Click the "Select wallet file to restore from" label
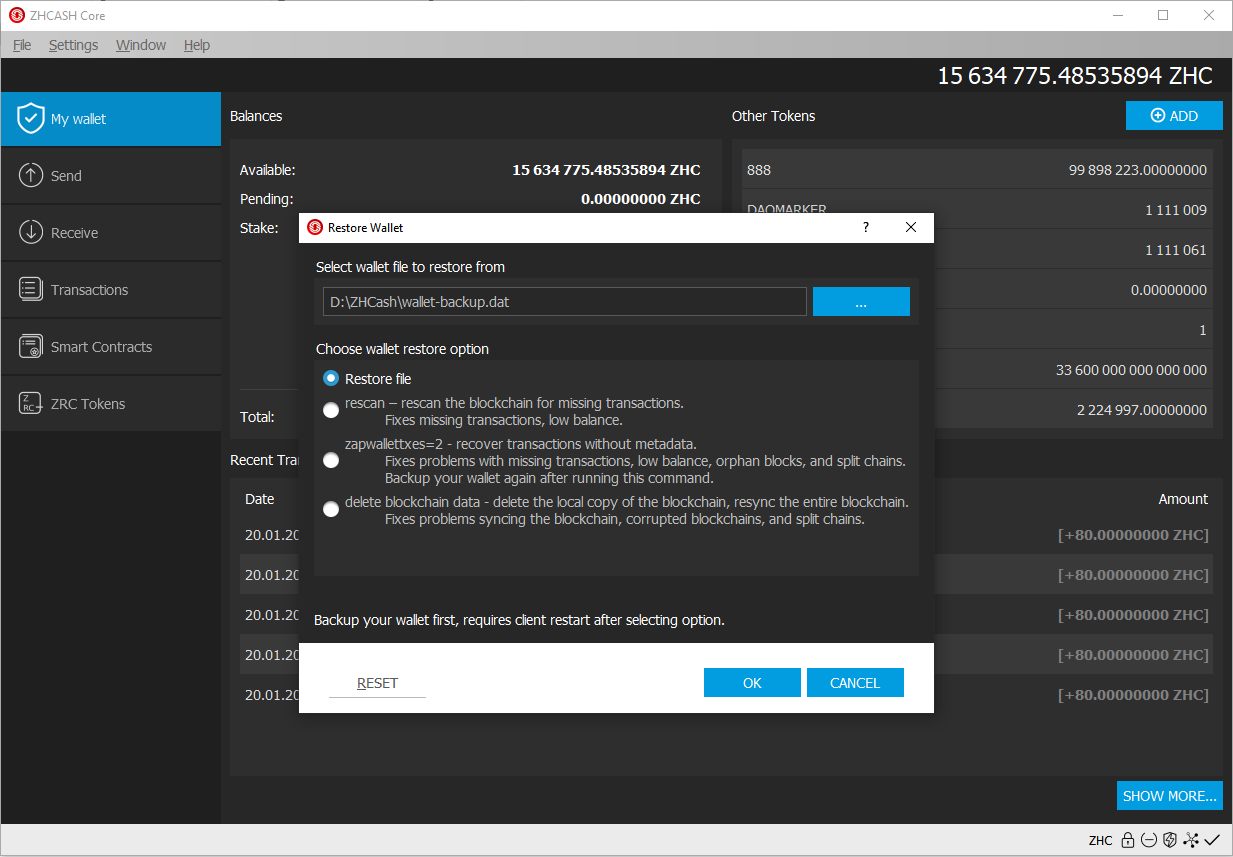The image size is (1233, 857). (410, 267)
